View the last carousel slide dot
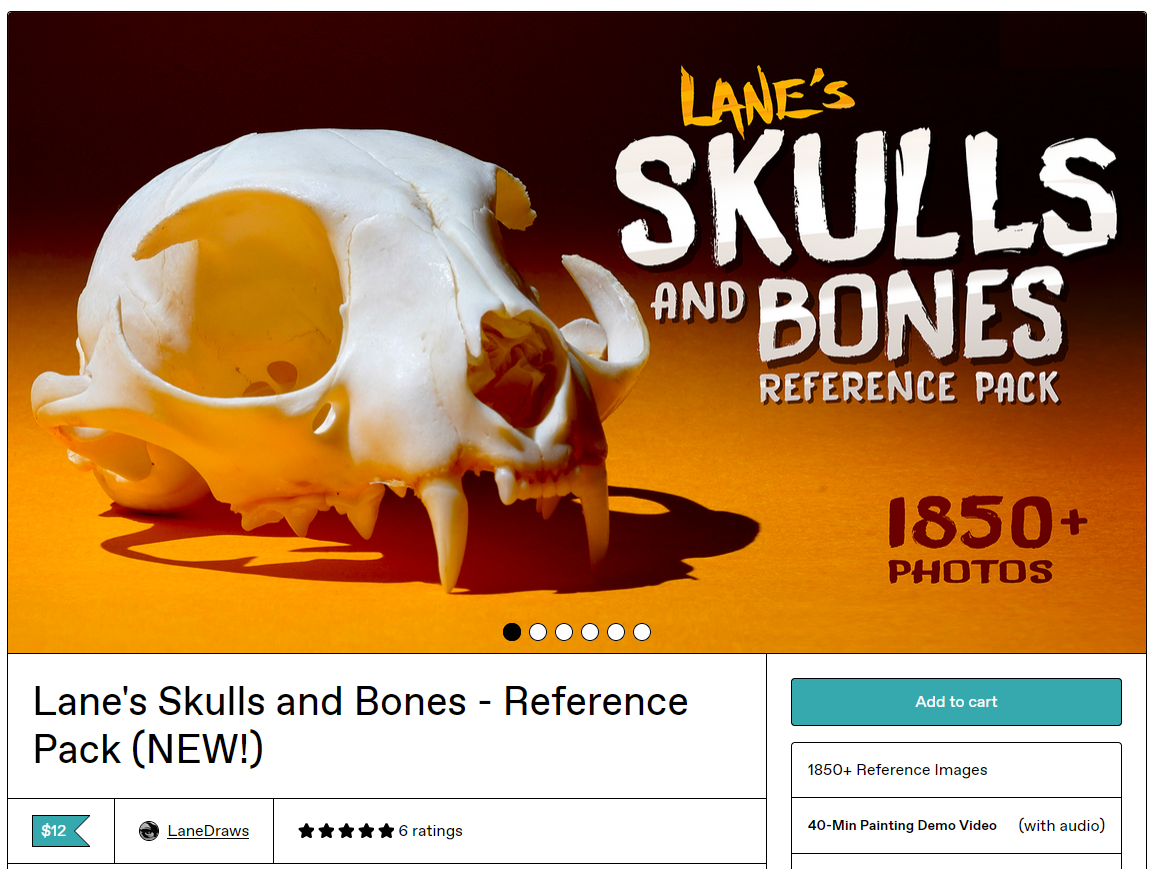Viewport: 1156px width, 869px height. tap(642, 632)
